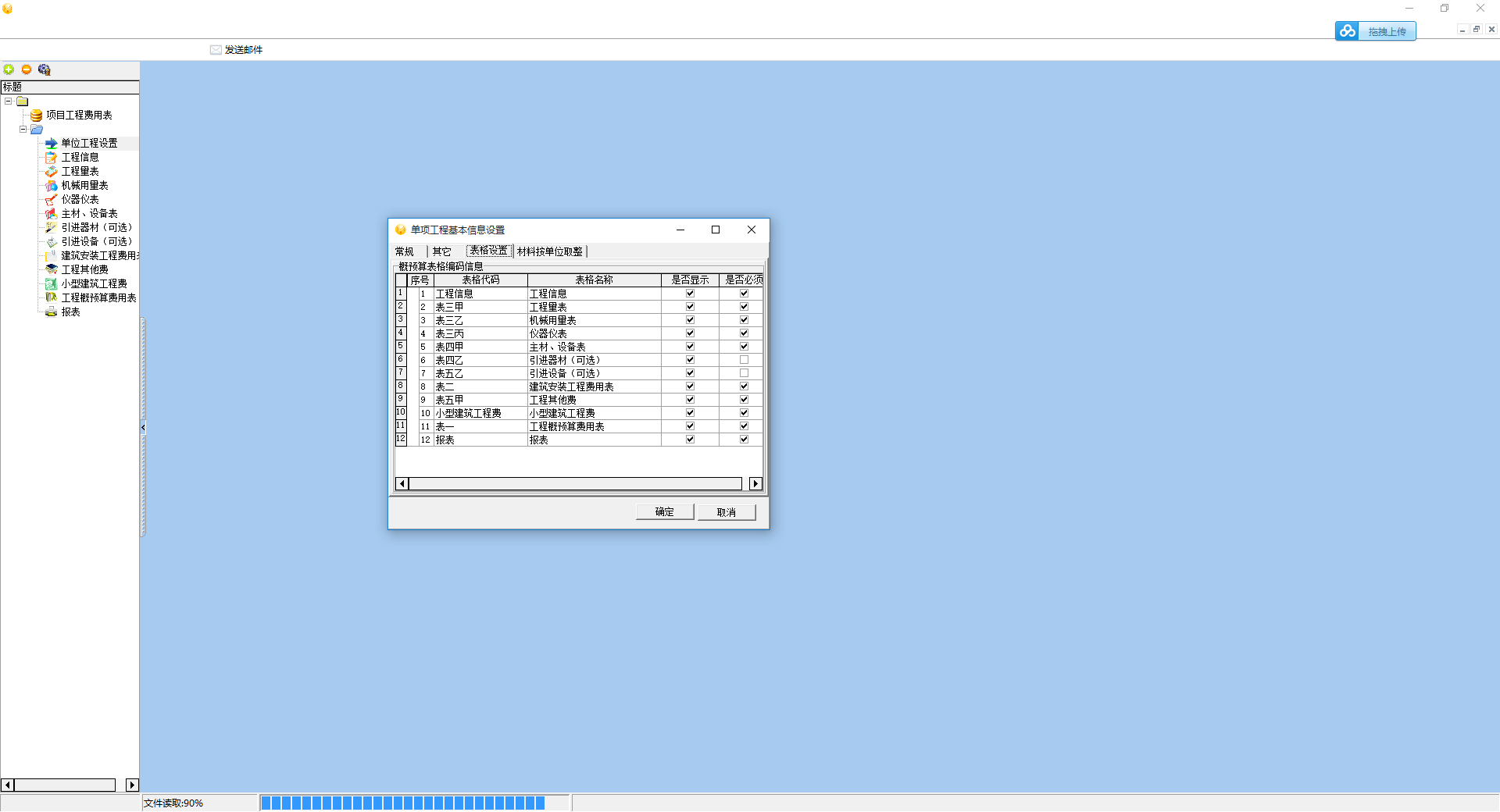Collapse the blue folder tree node

(x=23, y=130)
